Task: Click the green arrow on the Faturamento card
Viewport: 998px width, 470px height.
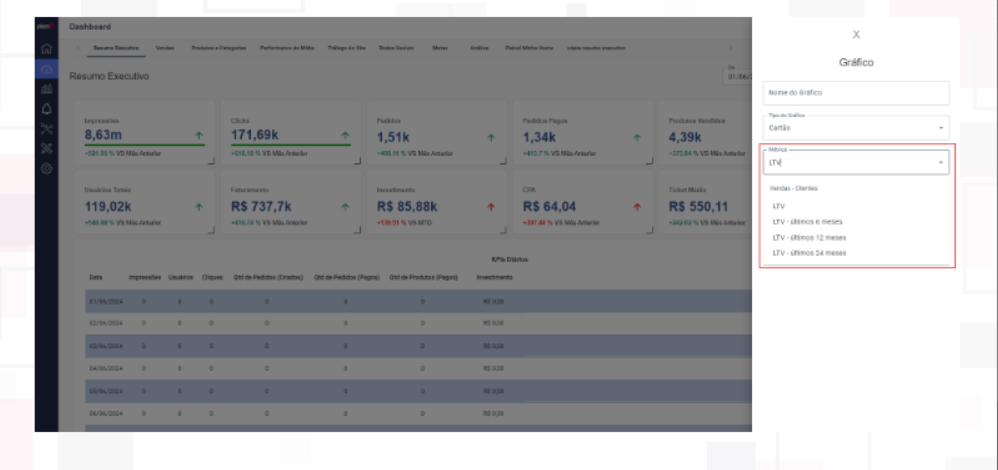Action: [x=345, y=206]
